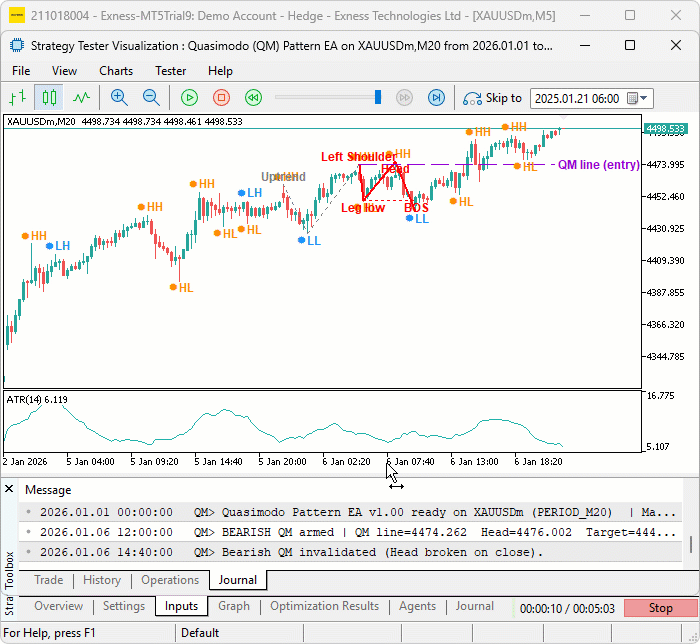Click the ATR(14) indicator label
Screen dimensions: 700x644
coord(37,399)
